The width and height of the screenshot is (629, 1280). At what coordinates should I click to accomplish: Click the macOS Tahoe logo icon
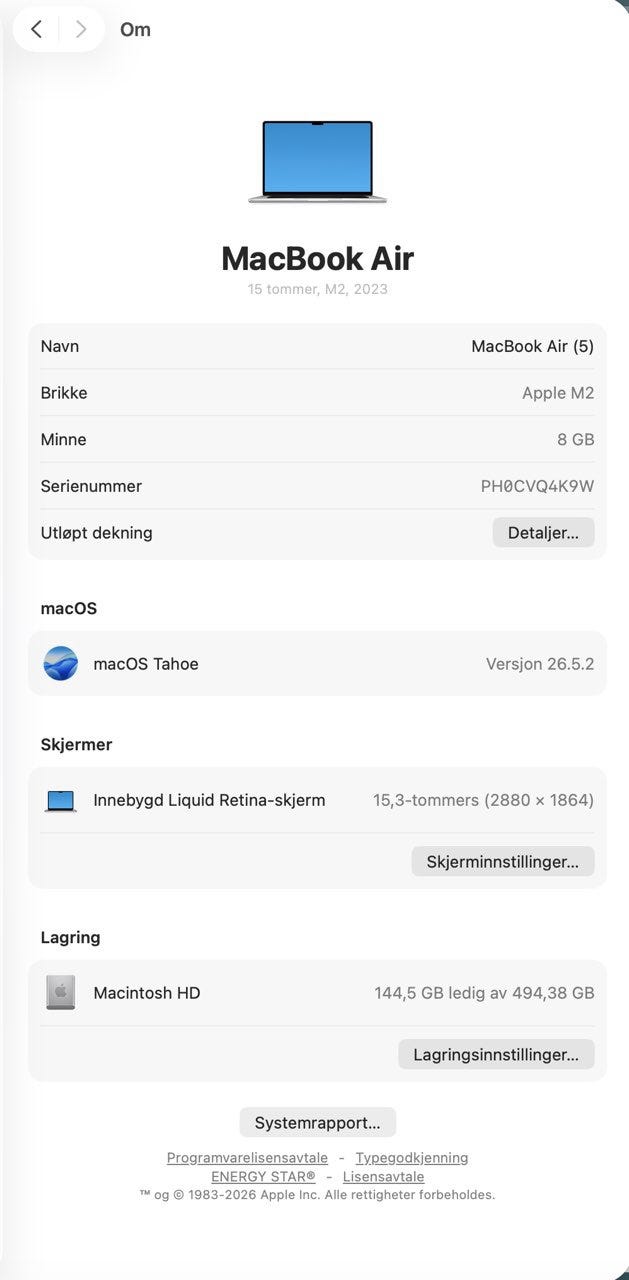[60, 663]
